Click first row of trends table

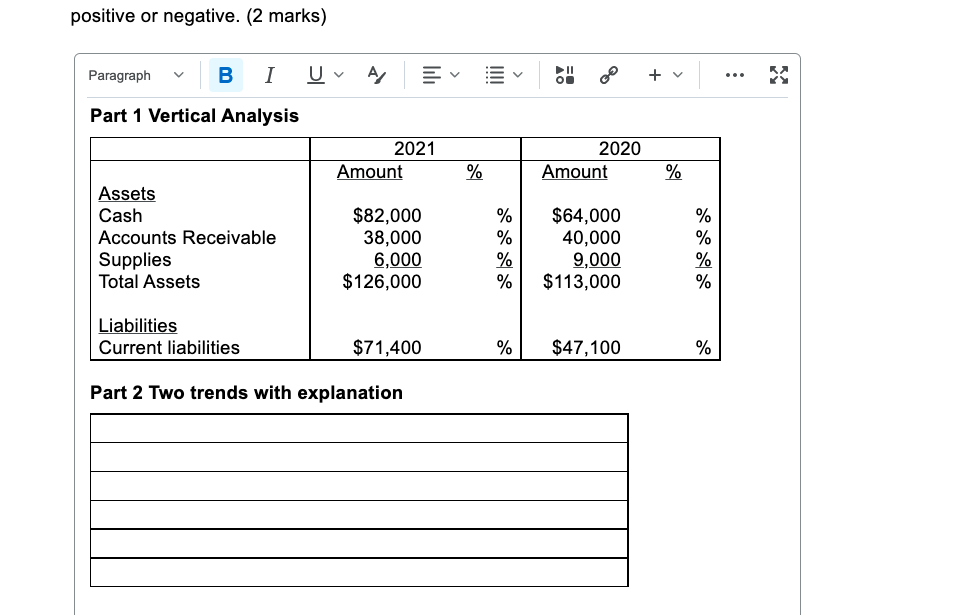[359, 428]
